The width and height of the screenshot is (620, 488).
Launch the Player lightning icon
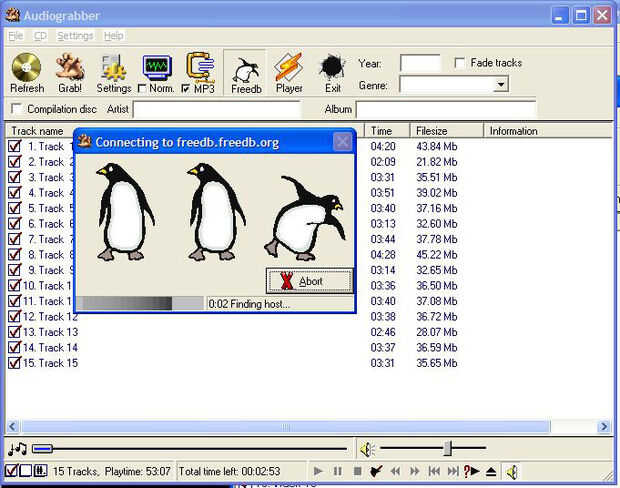coord(289,67)
